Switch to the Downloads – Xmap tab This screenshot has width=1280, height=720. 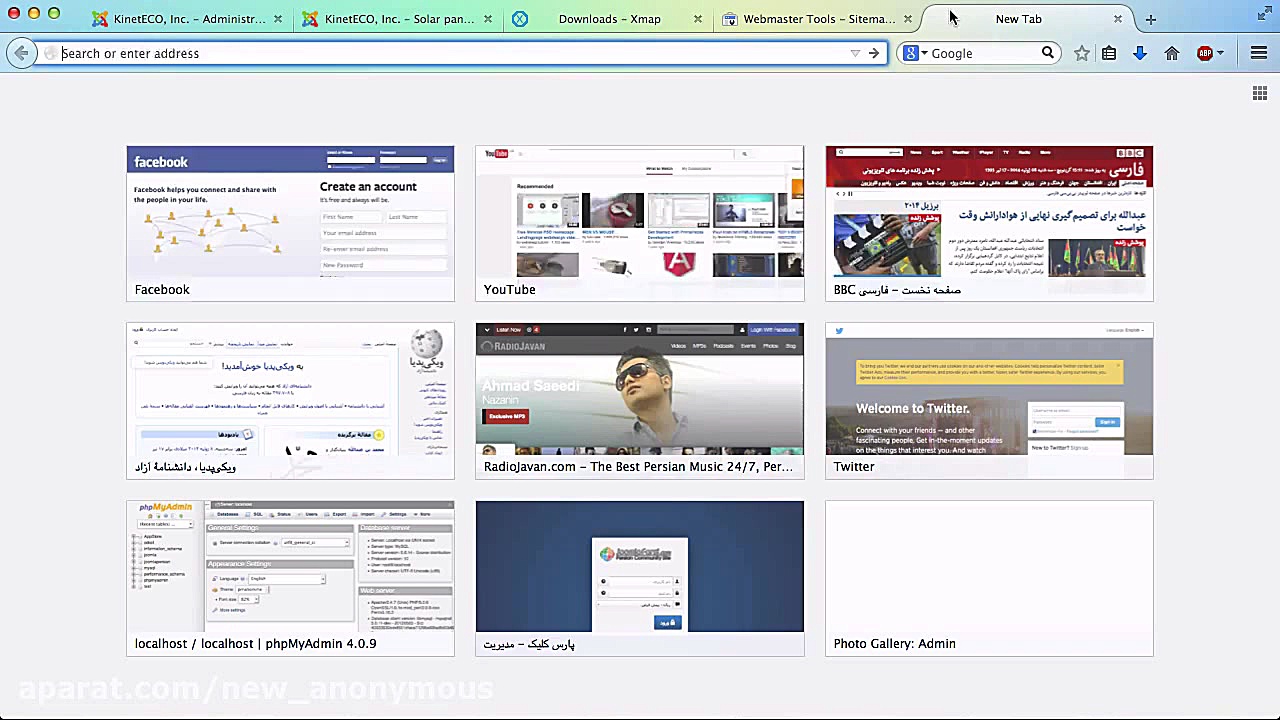coord(609,19)
